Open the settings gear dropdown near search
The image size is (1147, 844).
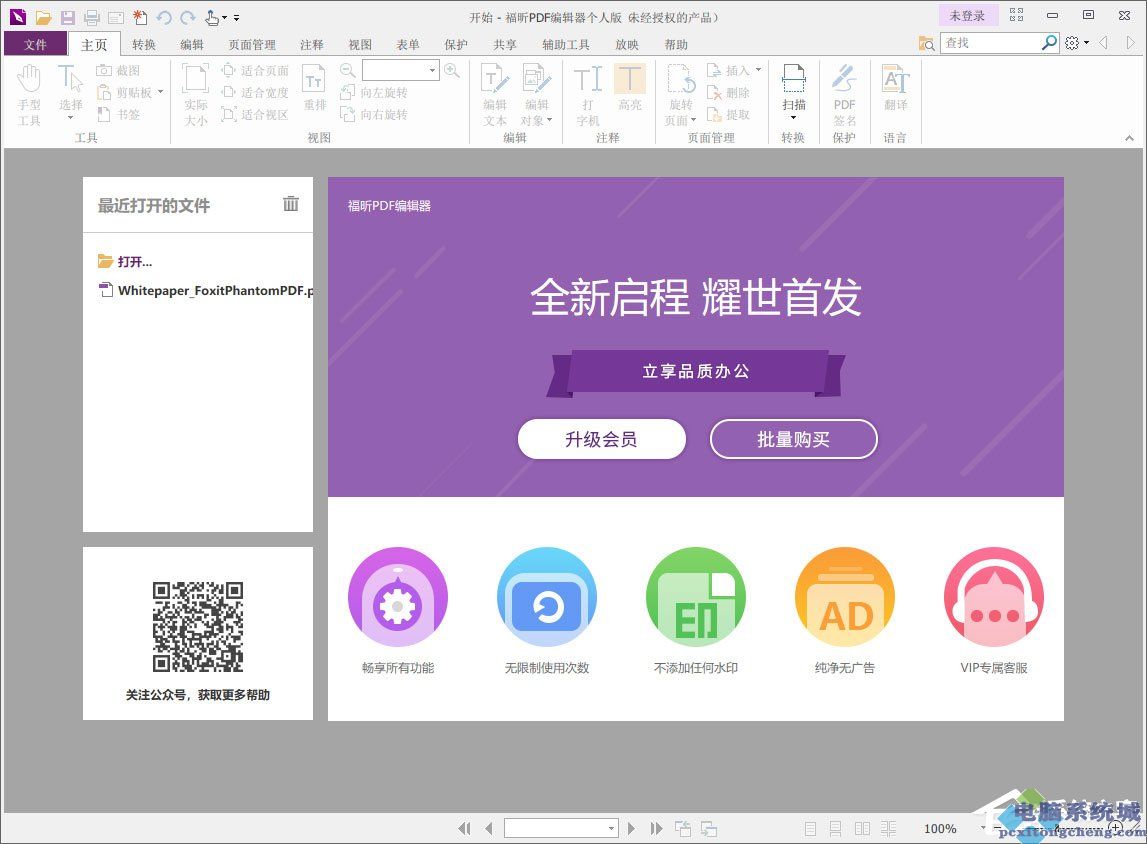pos(1077,42)
